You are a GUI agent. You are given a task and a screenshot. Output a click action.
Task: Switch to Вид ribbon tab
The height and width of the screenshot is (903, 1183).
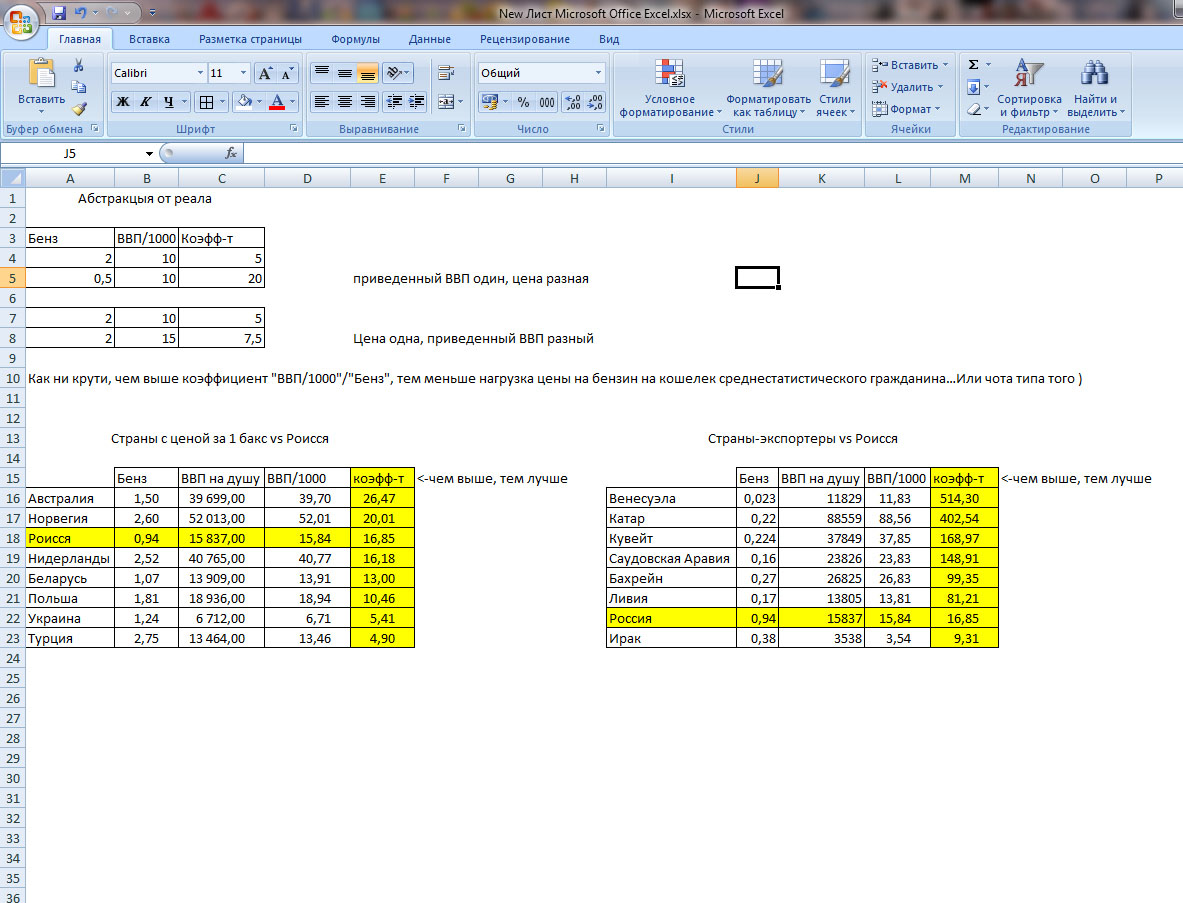[x=609, y=39]
